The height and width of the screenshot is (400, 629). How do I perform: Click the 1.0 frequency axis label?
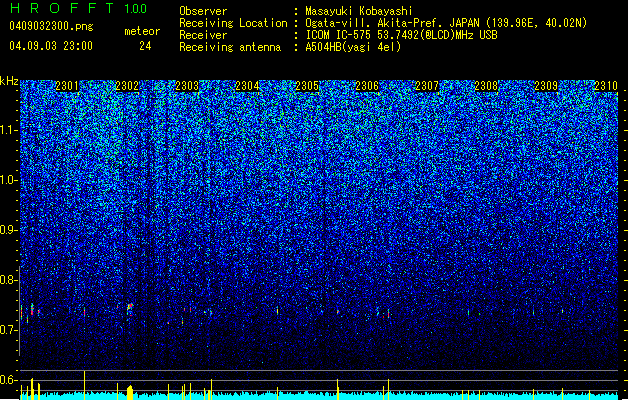coord(8,180)
